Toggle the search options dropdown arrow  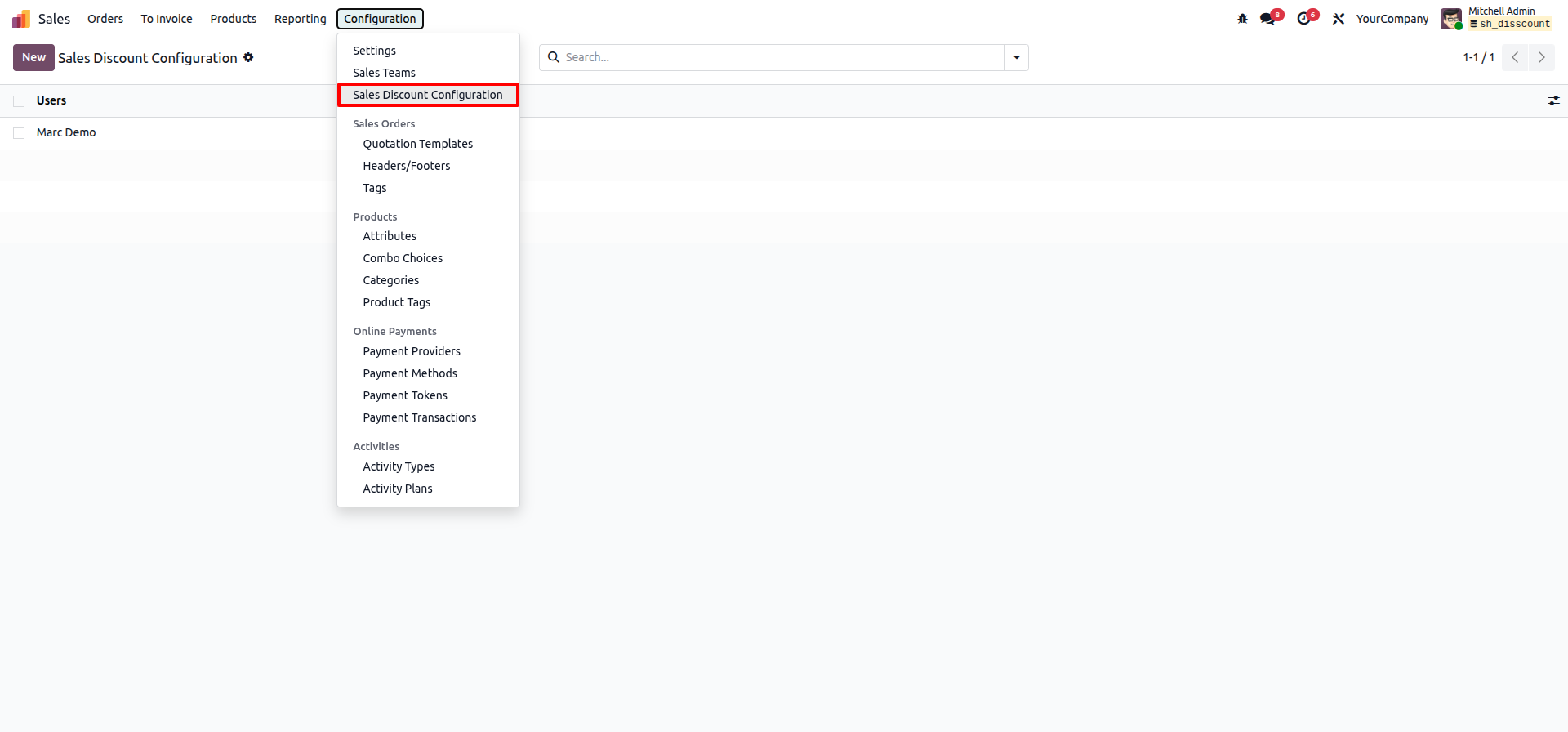click(1017, 57)
